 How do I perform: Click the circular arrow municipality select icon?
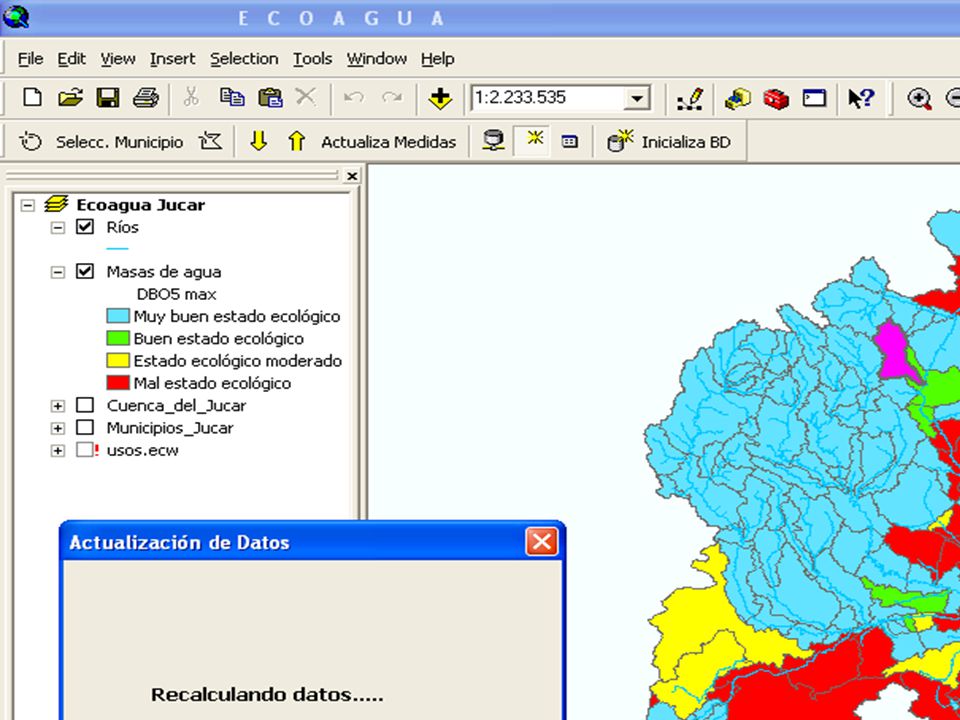(x=30, y=141)
